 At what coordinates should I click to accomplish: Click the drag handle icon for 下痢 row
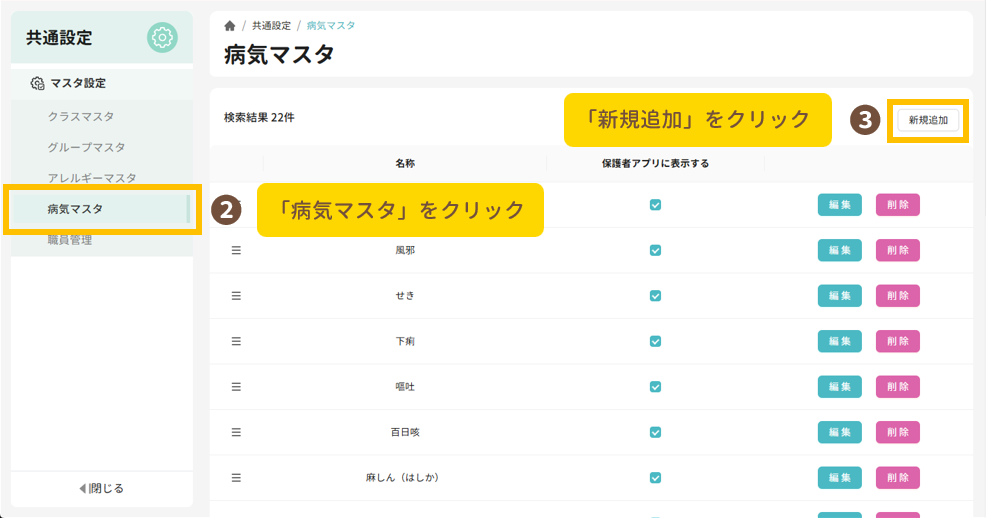[237, 341]
